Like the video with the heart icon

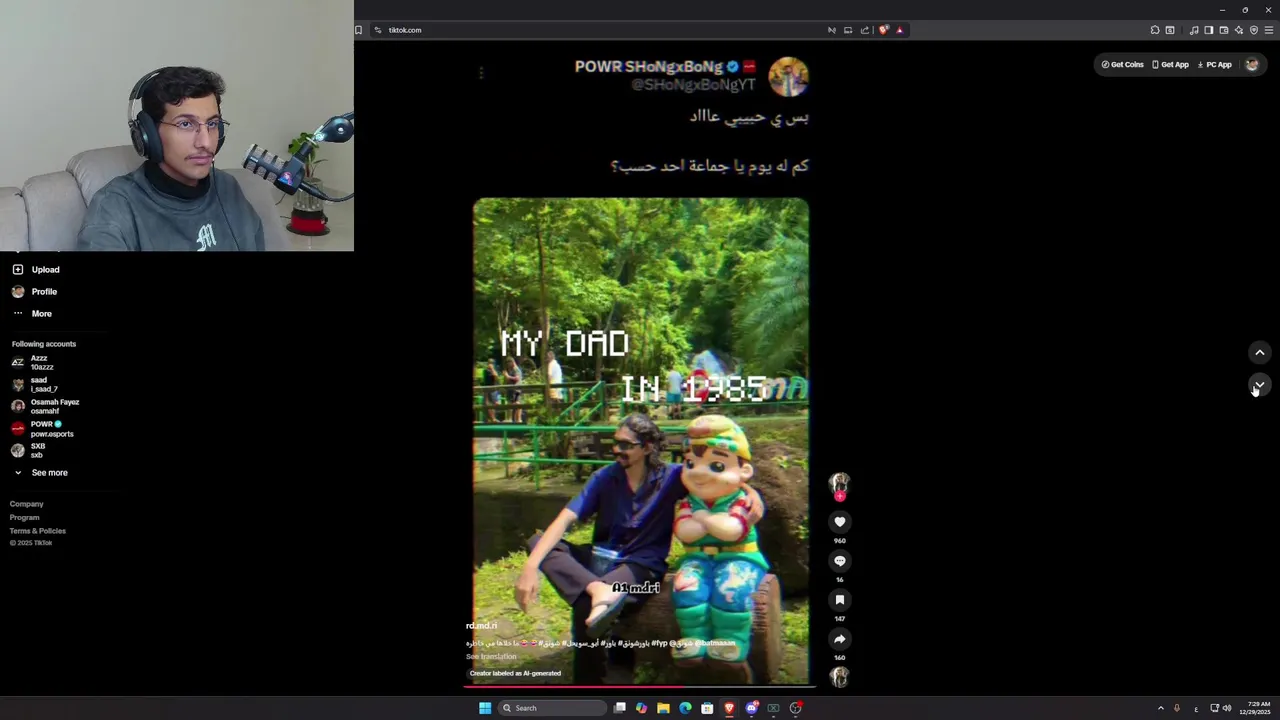click(x=840, y=522)
